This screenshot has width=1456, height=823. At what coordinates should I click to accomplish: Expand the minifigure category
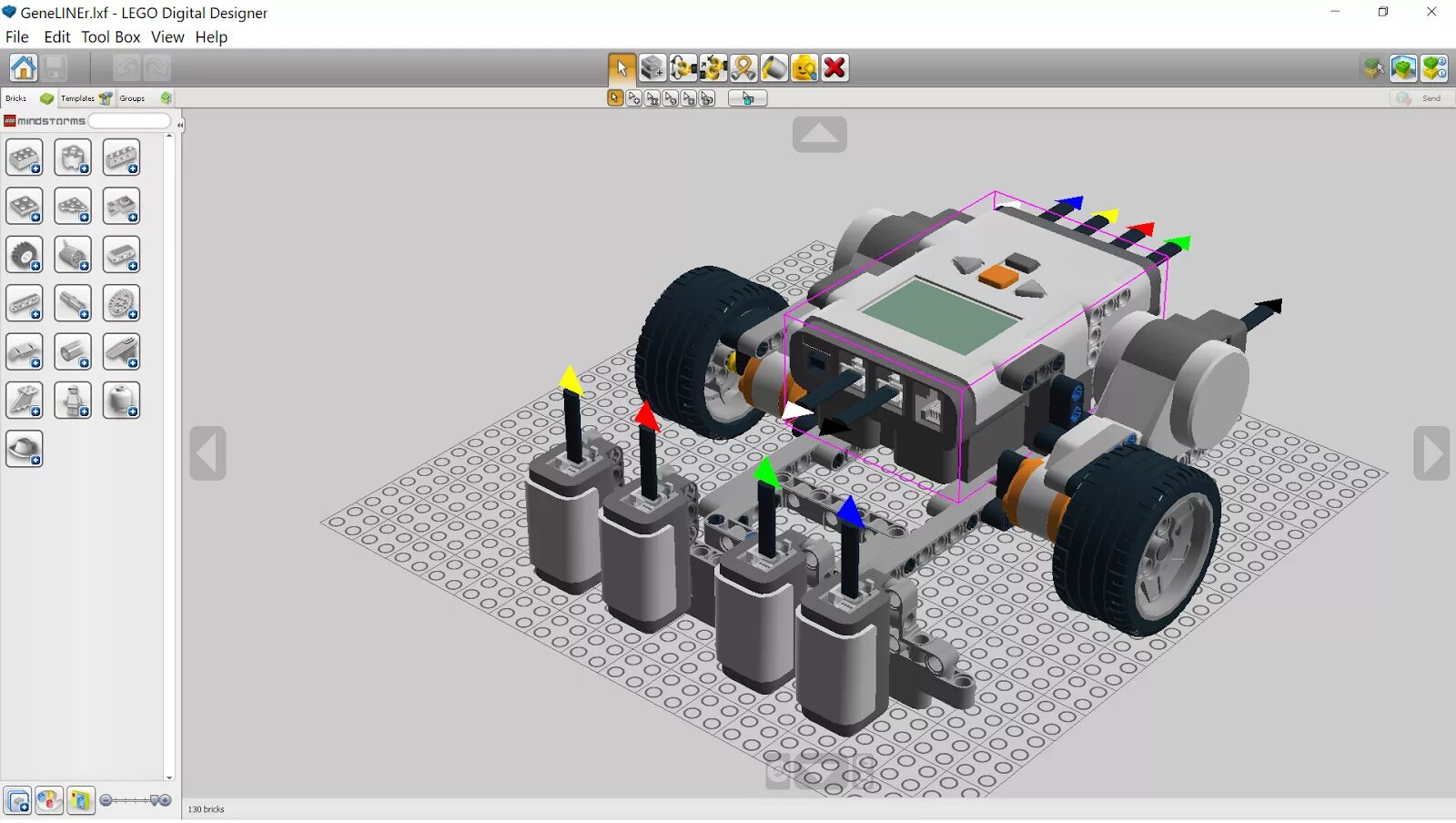click(x=73, y=401)
